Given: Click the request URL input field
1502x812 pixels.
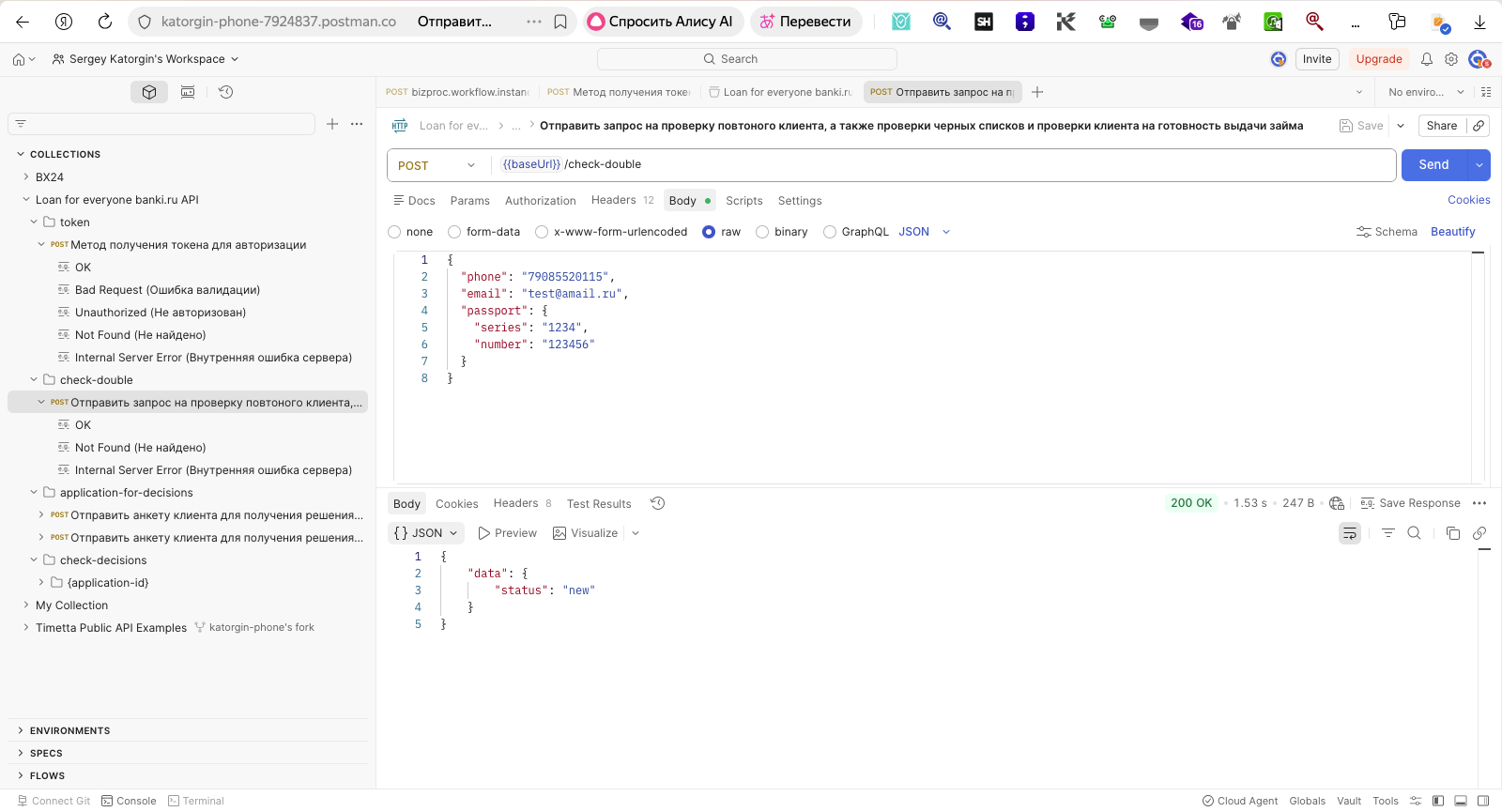Looking at the screenshot, I should 943,164.
